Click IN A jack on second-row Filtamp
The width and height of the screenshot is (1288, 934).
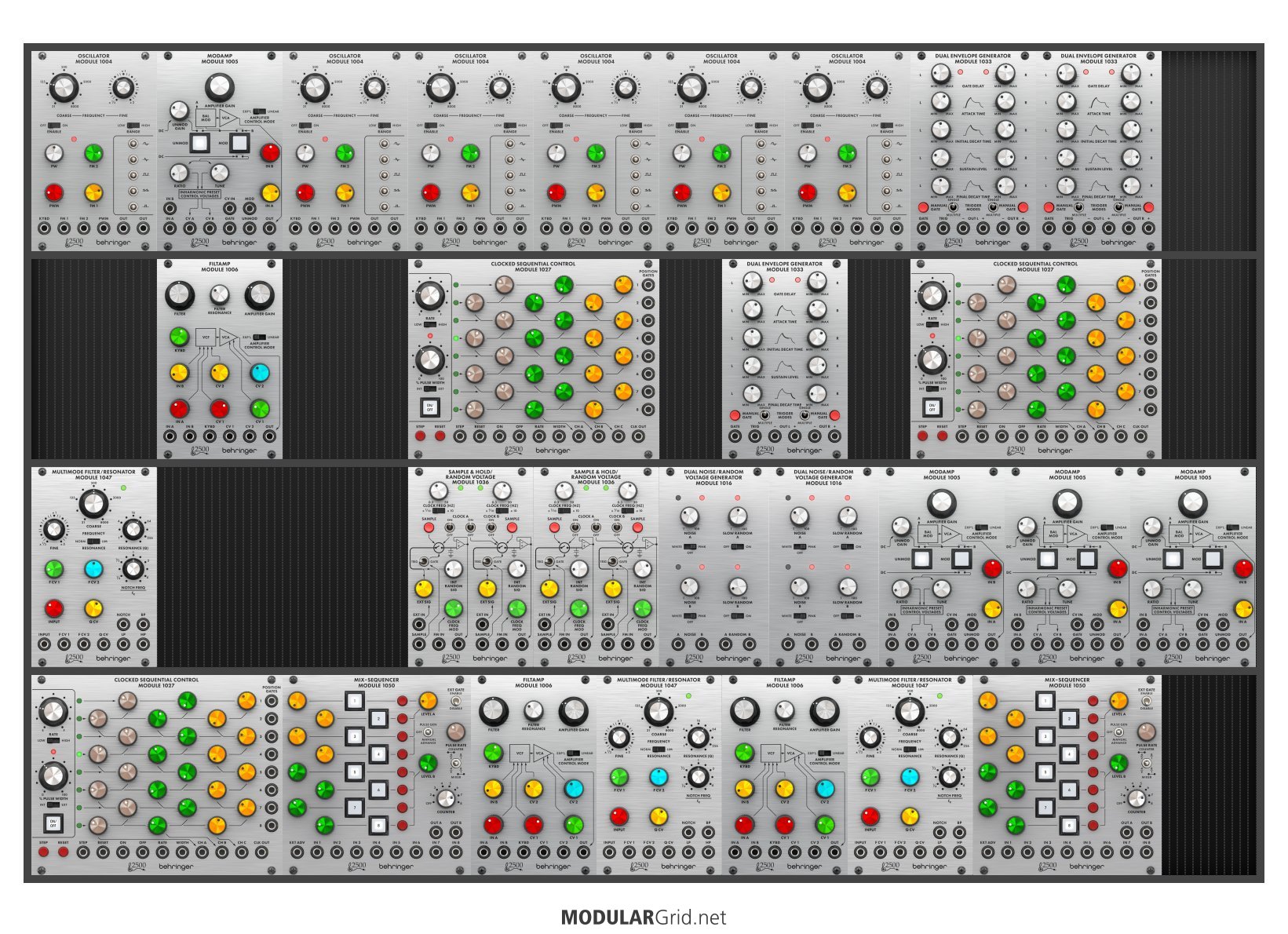pos(170,436)
